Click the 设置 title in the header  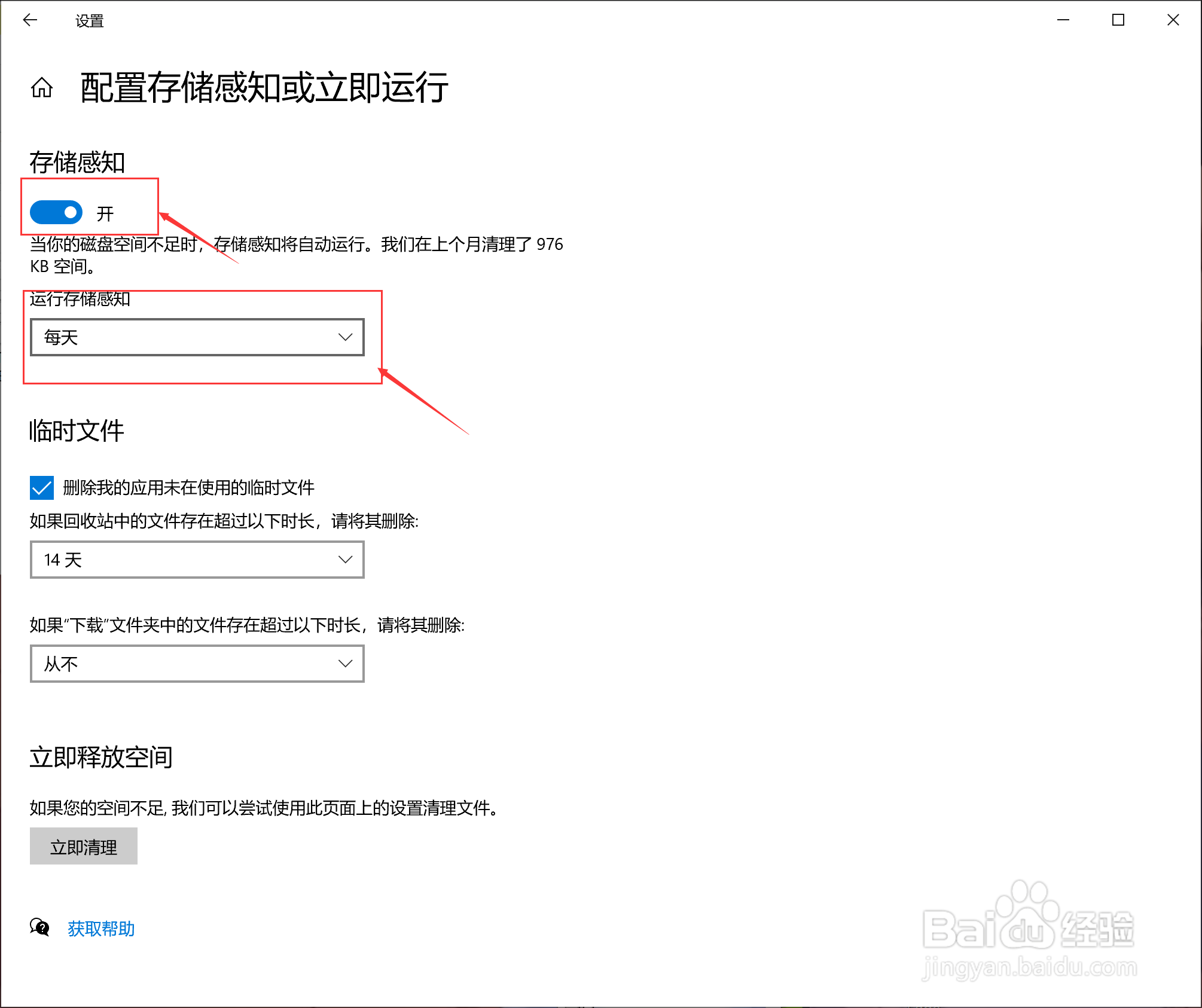tap(89, 20)
